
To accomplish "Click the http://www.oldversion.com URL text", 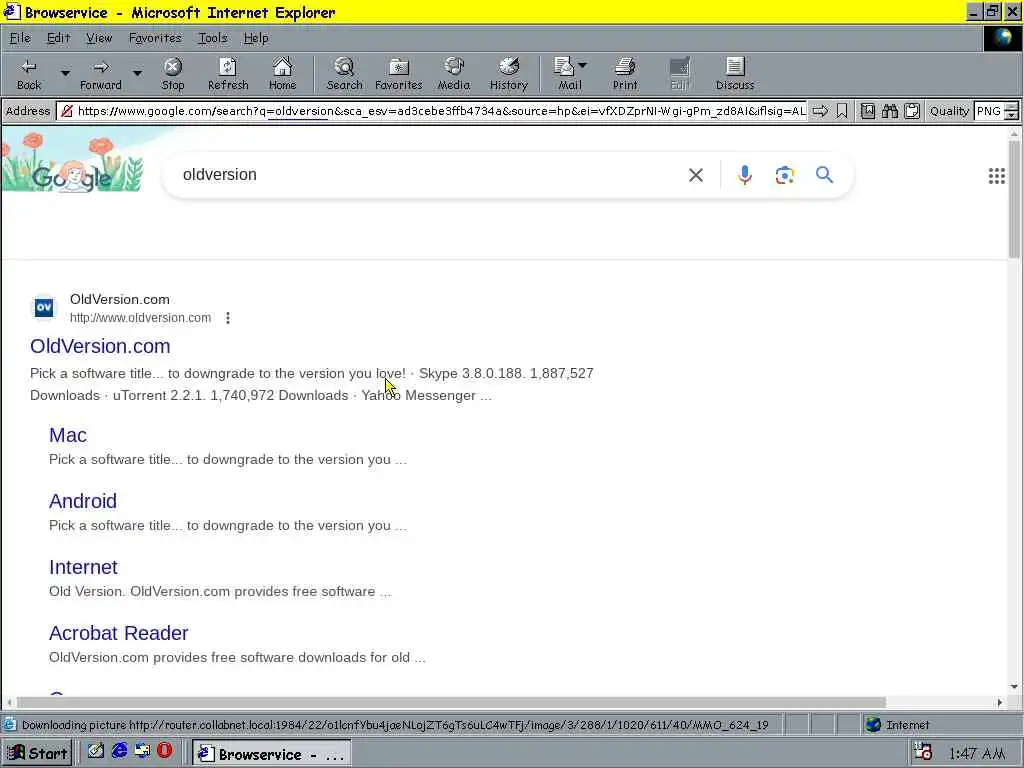I will 140,318.
